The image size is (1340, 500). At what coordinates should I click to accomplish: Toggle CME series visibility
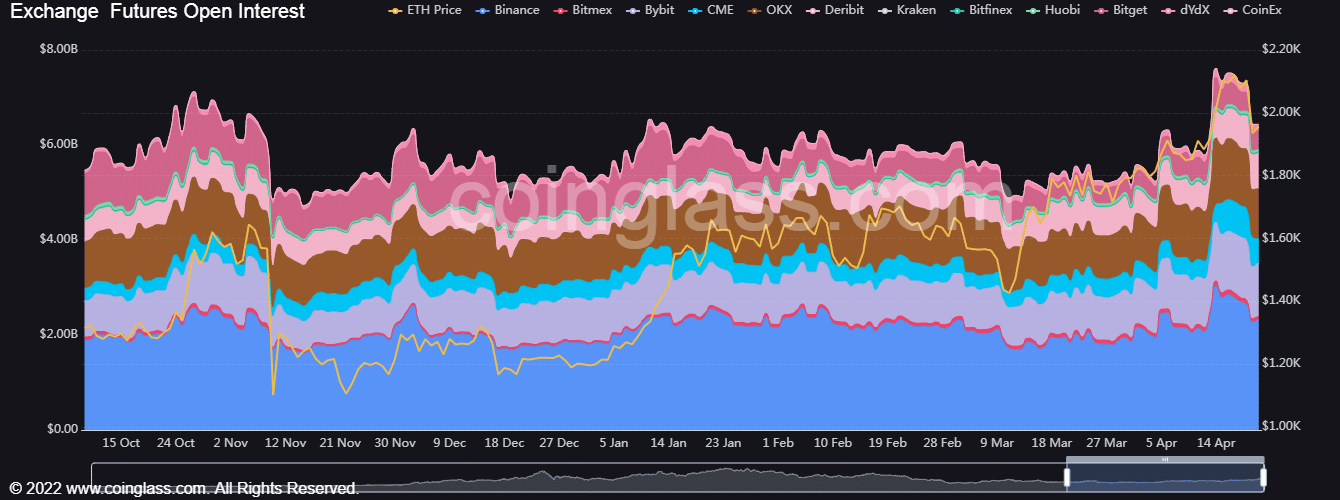[x=713, y=10]
